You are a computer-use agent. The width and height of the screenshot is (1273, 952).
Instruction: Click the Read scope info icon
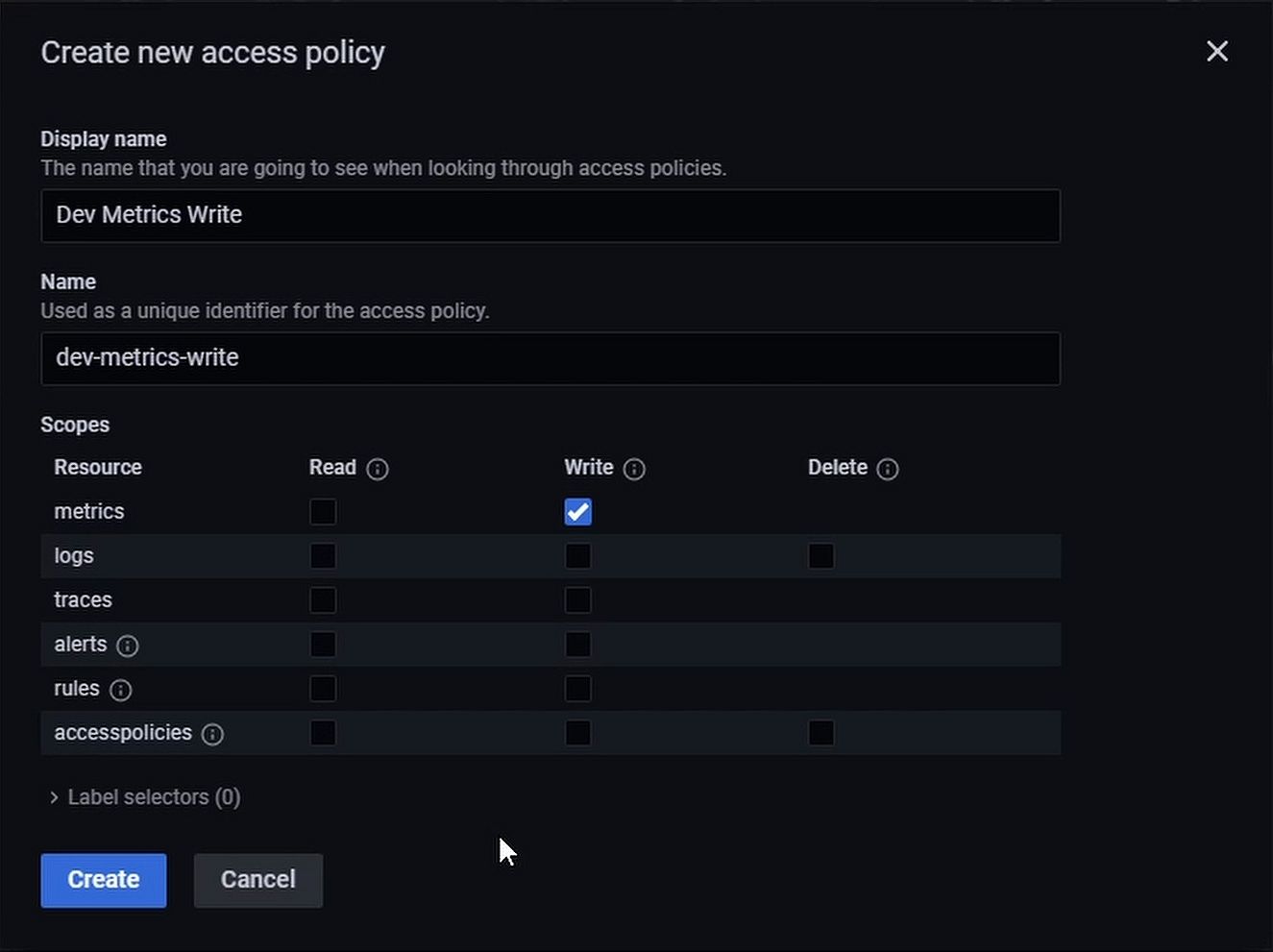coord(378,469)
